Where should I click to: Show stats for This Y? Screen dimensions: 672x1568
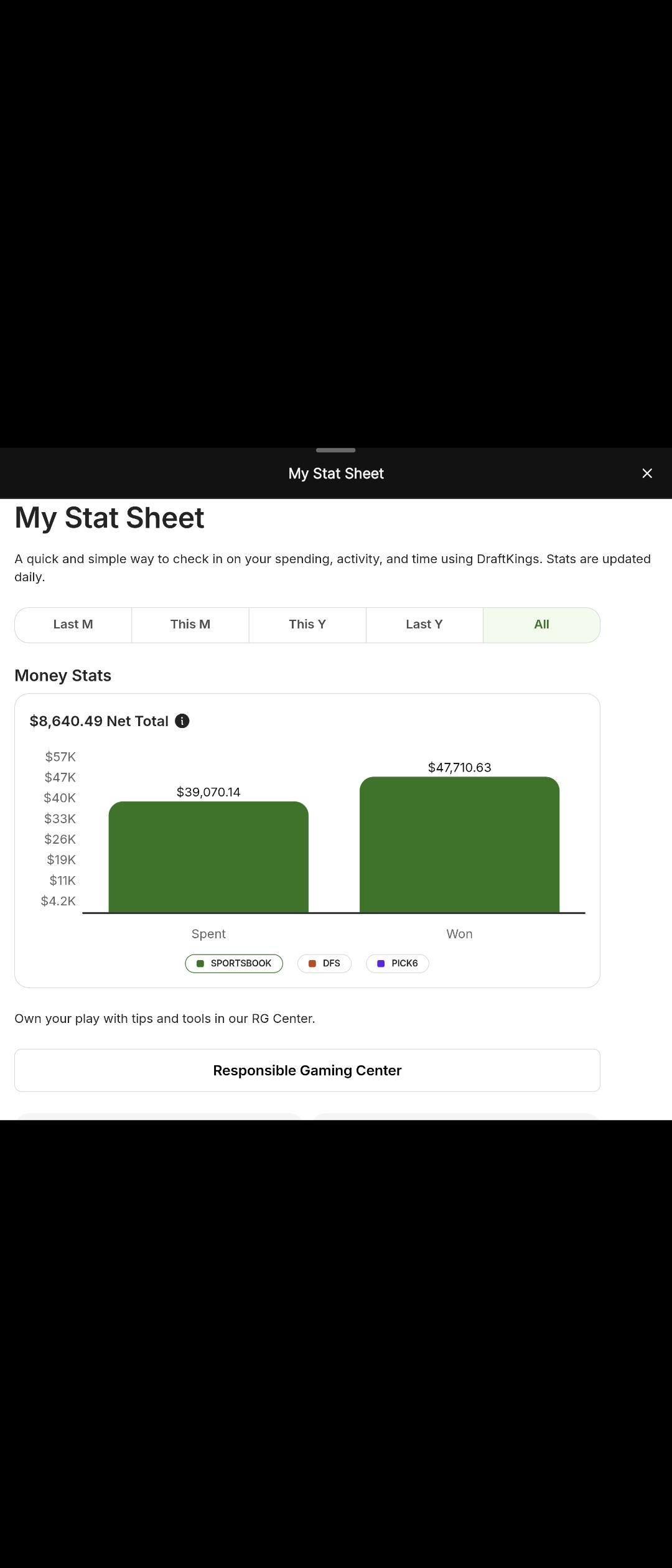[x=307, y=625]
